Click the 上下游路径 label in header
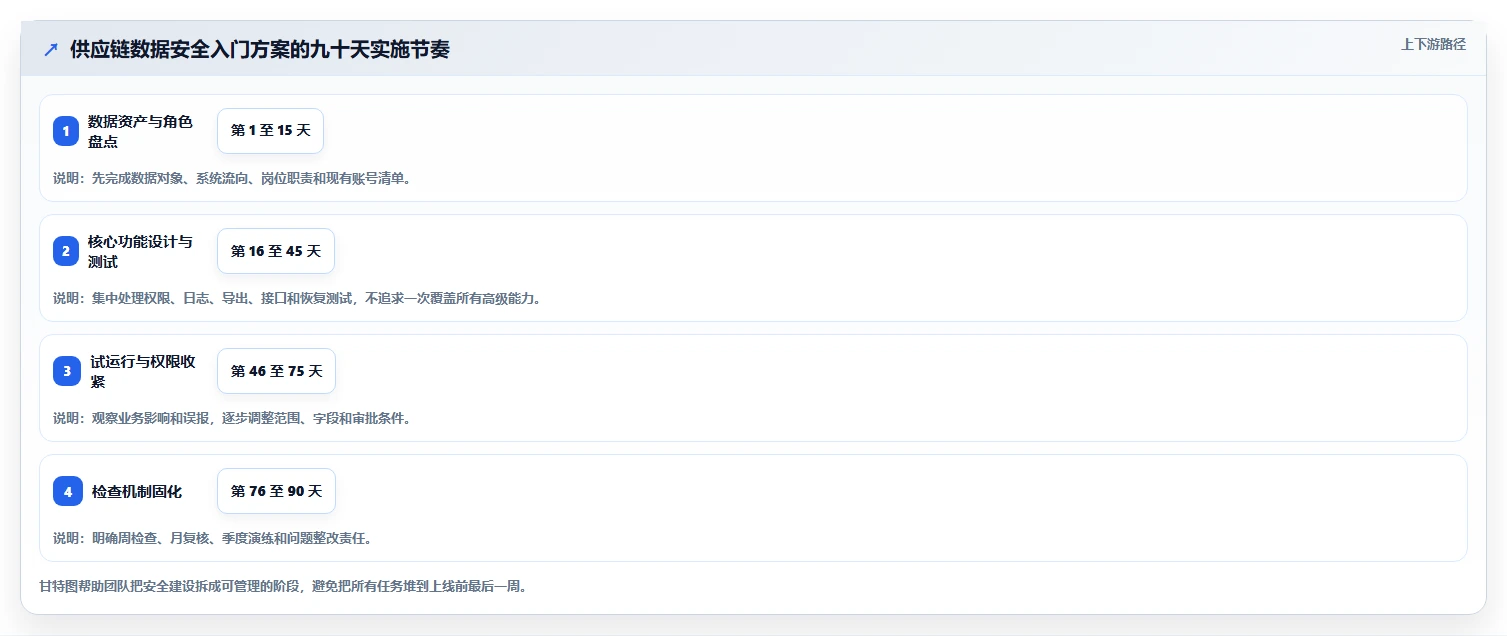The height and width of the screenshot is (636, 1507). point(1433,44)
